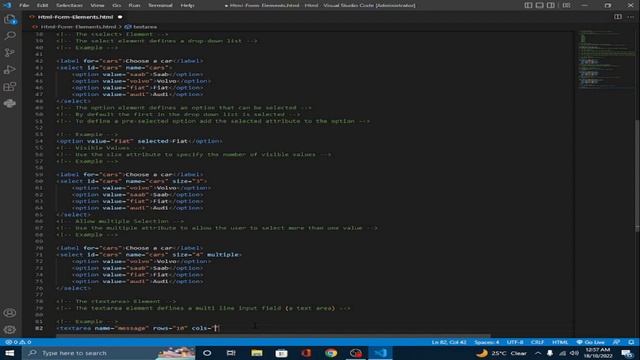Open network settings tray icon
The height and width of the screenshot is (360, 640).
click(x=562, y=353)
